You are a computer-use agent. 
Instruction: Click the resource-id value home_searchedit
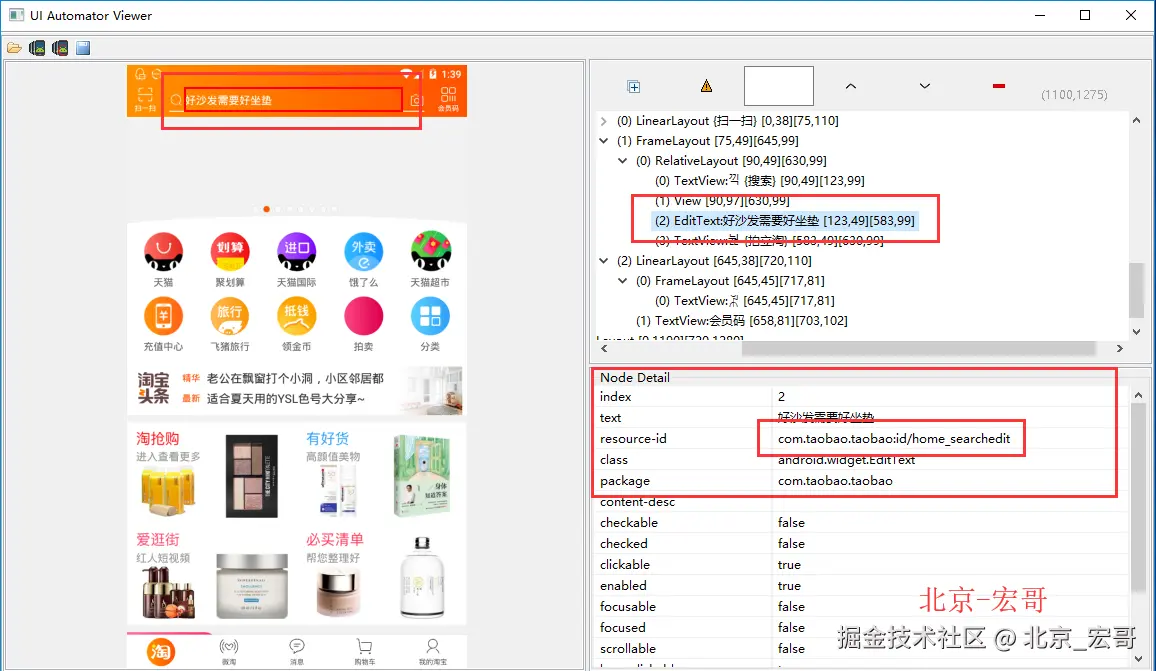[x=894, y=439]
